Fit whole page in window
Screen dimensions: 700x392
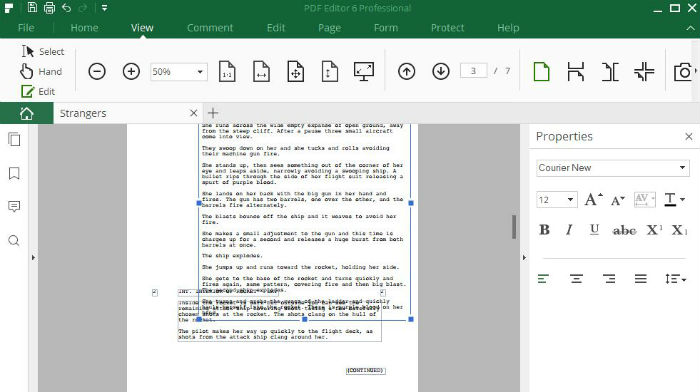point(296,71)
